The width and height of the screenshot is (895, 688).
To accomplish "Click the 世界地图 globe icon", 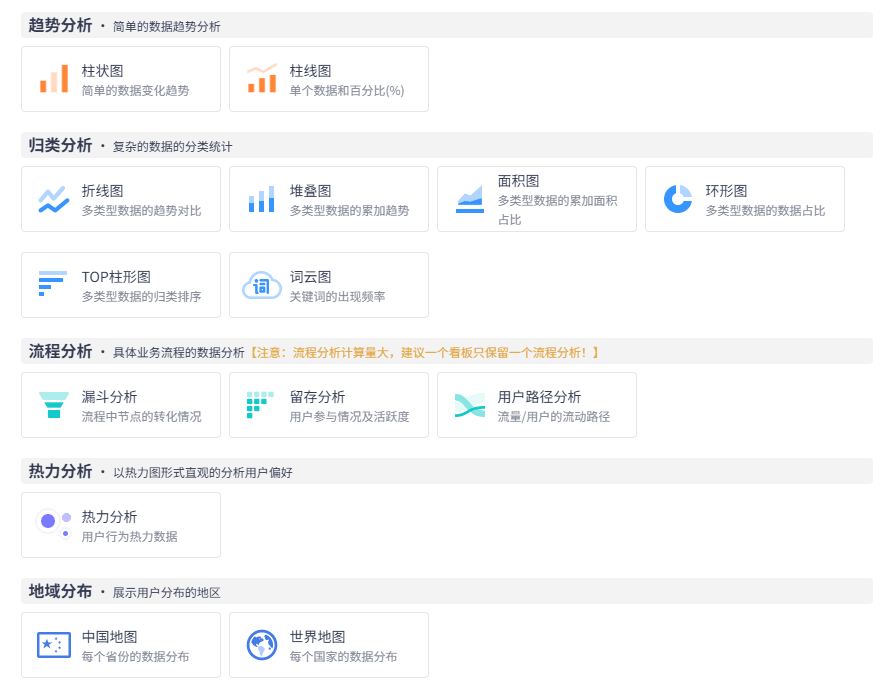I will (x=261, y=646).
